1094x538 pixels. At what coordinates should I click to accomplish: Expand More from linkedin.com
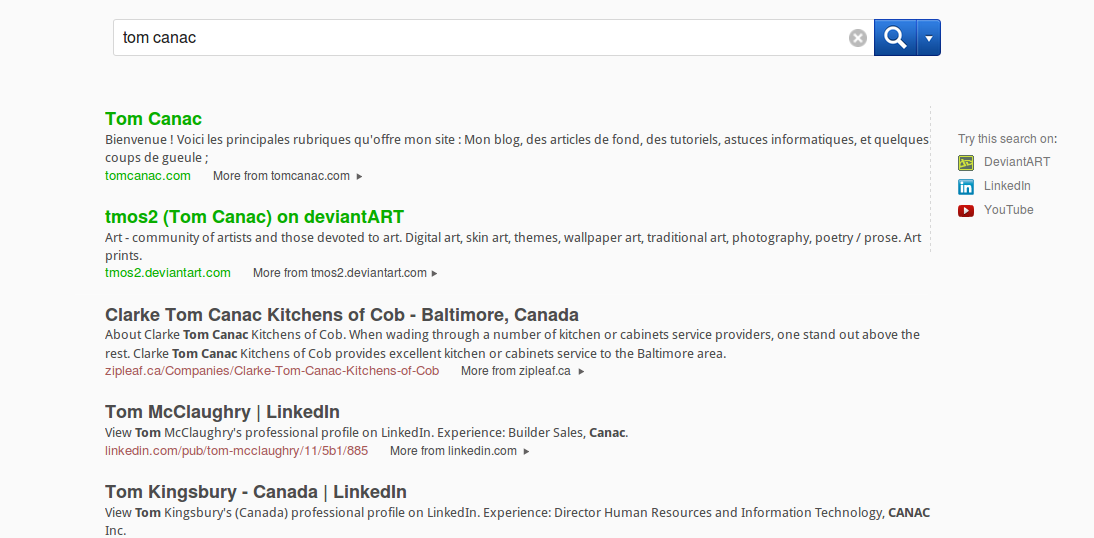(x=459, y=451)
